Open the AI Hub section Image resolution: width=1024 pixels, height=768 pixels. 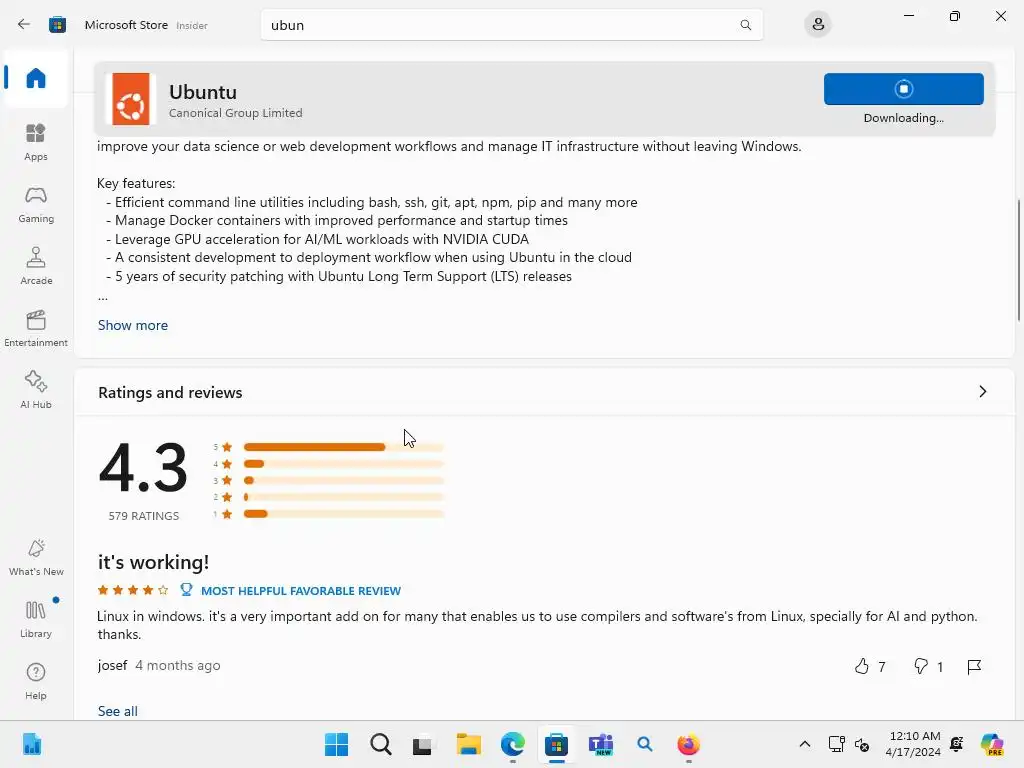36,390
